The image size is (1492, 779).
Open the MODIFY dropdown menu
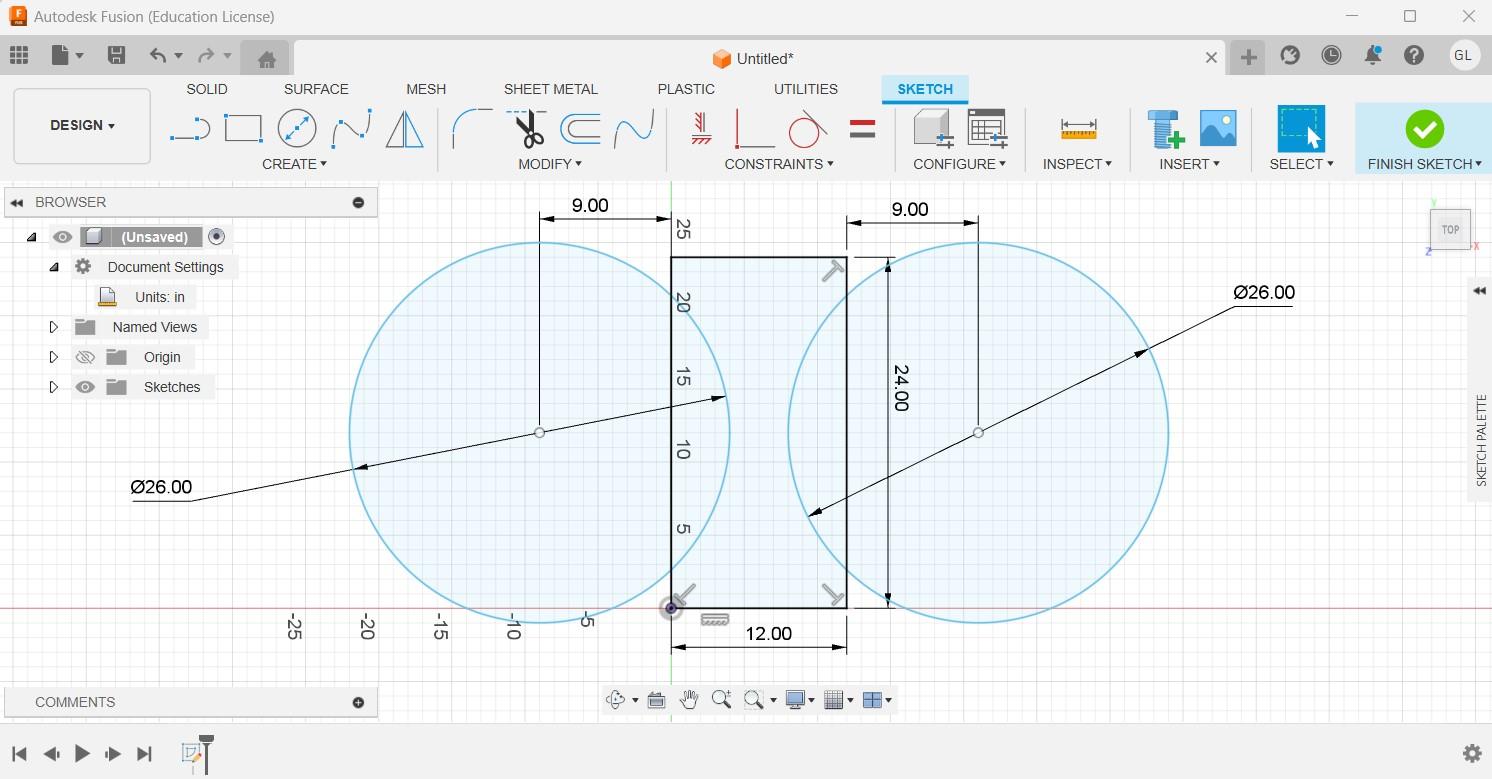(x=549, y=164)
